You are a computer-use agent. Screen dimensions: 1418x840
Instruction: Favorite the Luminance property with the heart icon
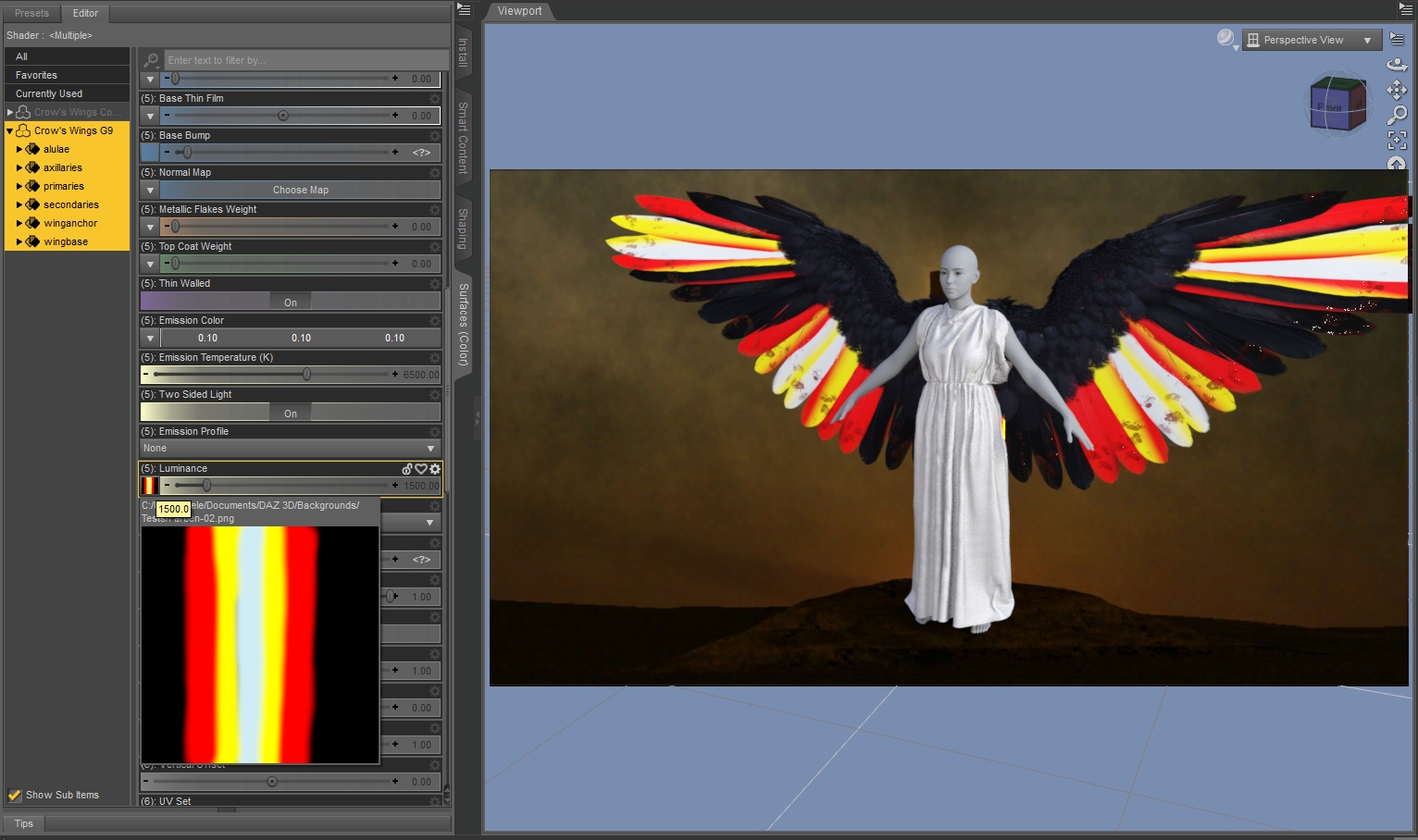[x=421, y=469]
